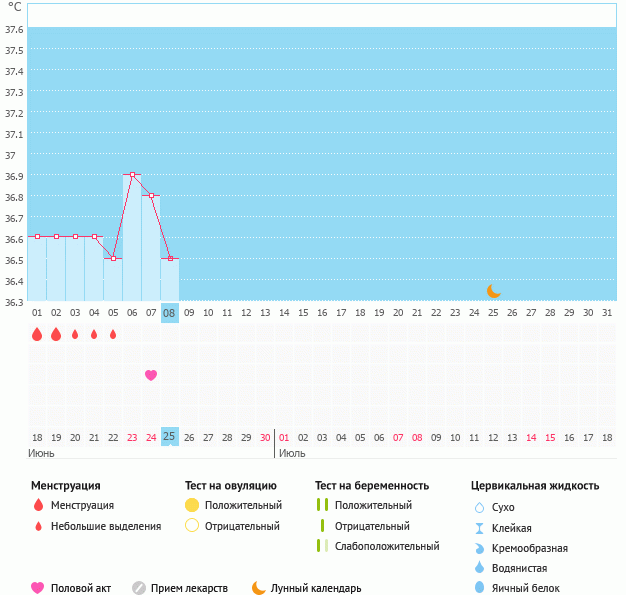
Task: Select highlighted cycle day 08
Action: point(170,312)
